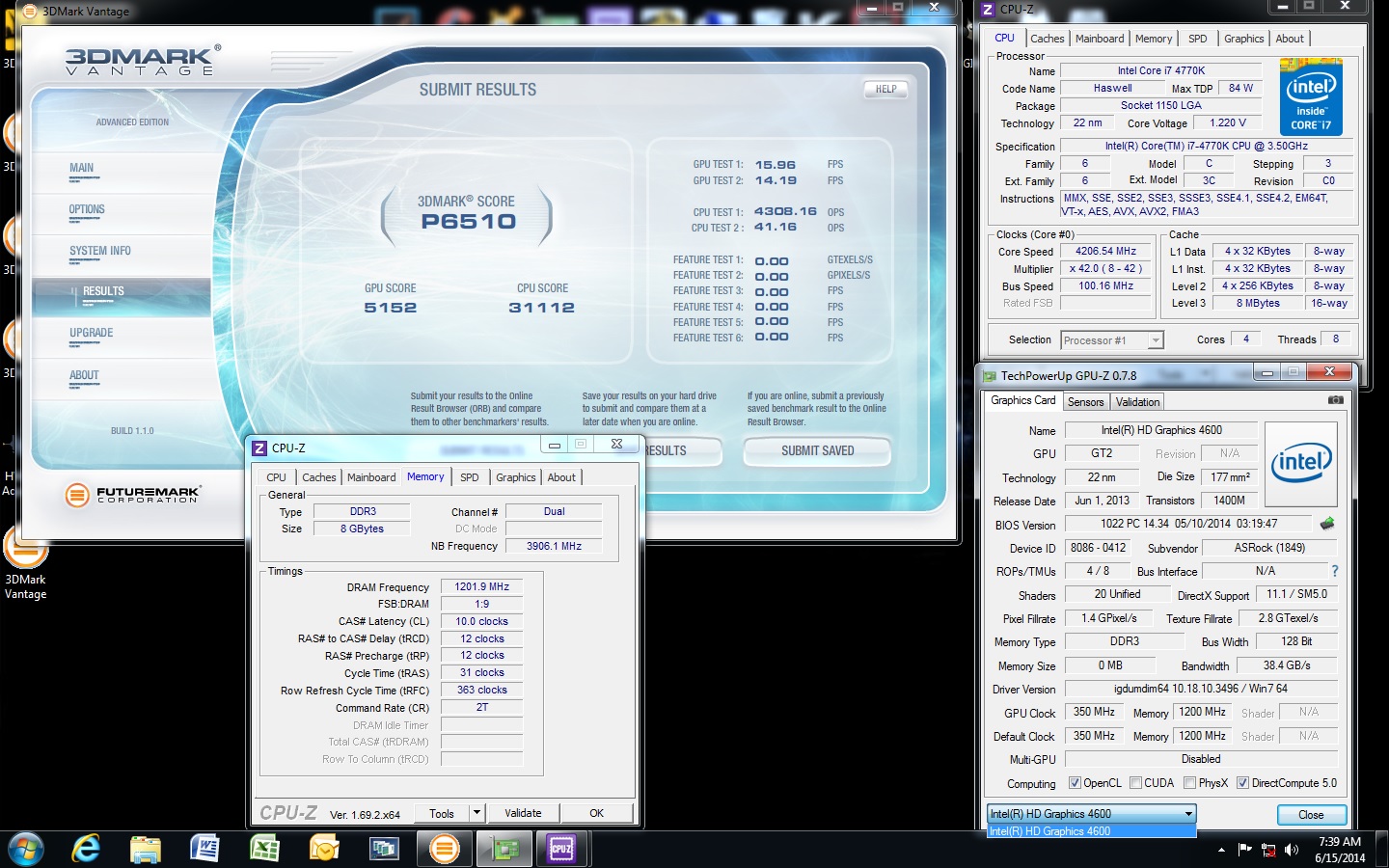
Task: Switch to the purple CPU-Z taskbar button
Action: (x=561, y=849)
